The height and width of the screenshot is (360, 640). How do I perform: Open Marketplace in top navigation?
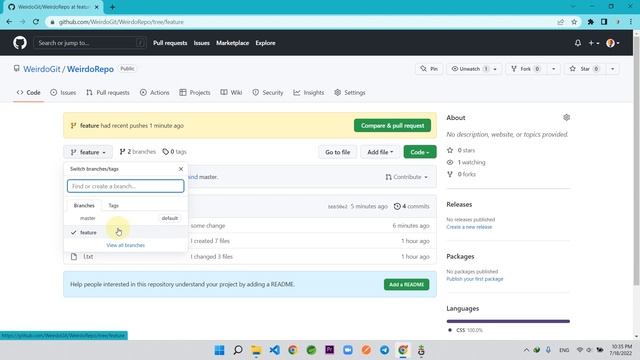[x=232, y=43]
